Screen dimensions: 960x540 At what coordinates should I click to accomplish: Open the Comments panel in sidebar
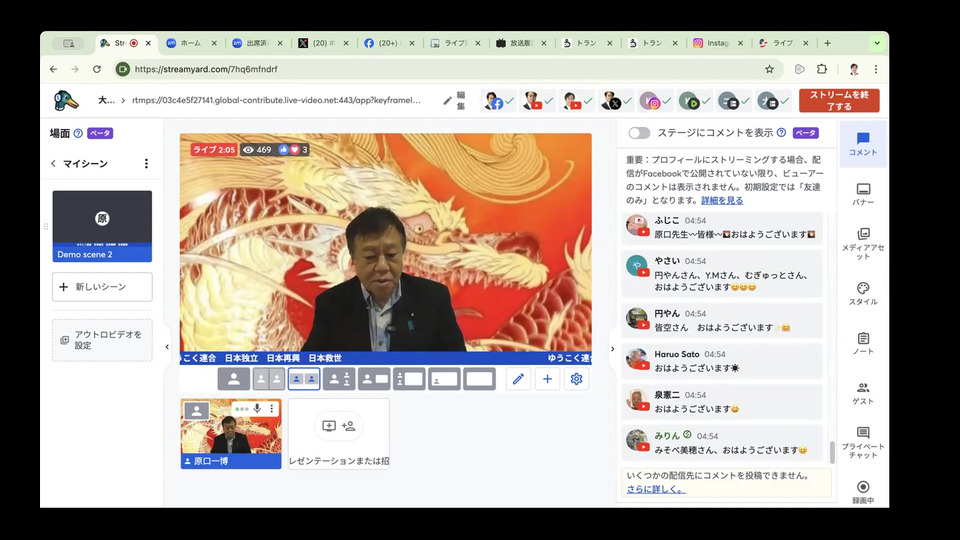coord(863,144)
